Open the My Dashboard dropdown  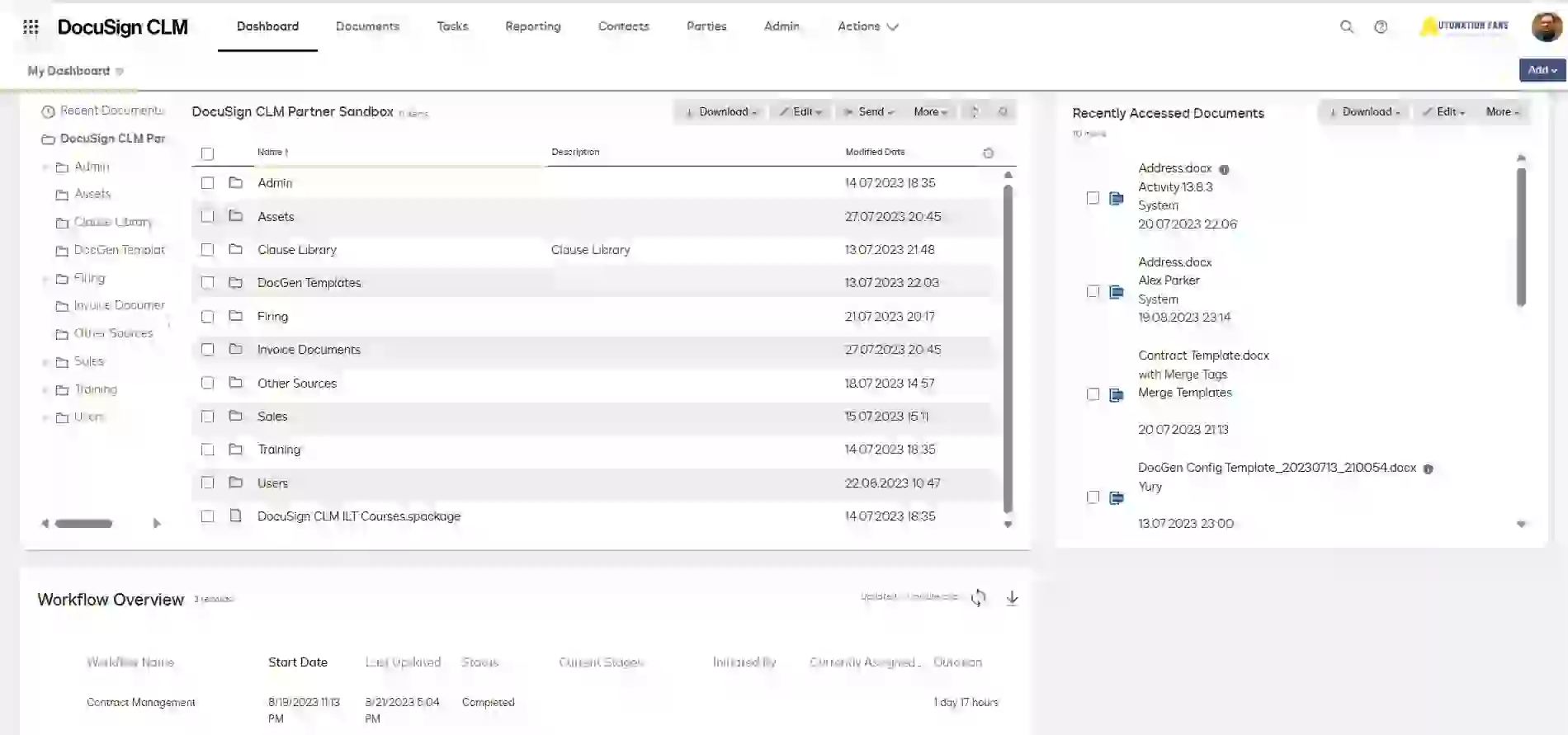[75, 71]
